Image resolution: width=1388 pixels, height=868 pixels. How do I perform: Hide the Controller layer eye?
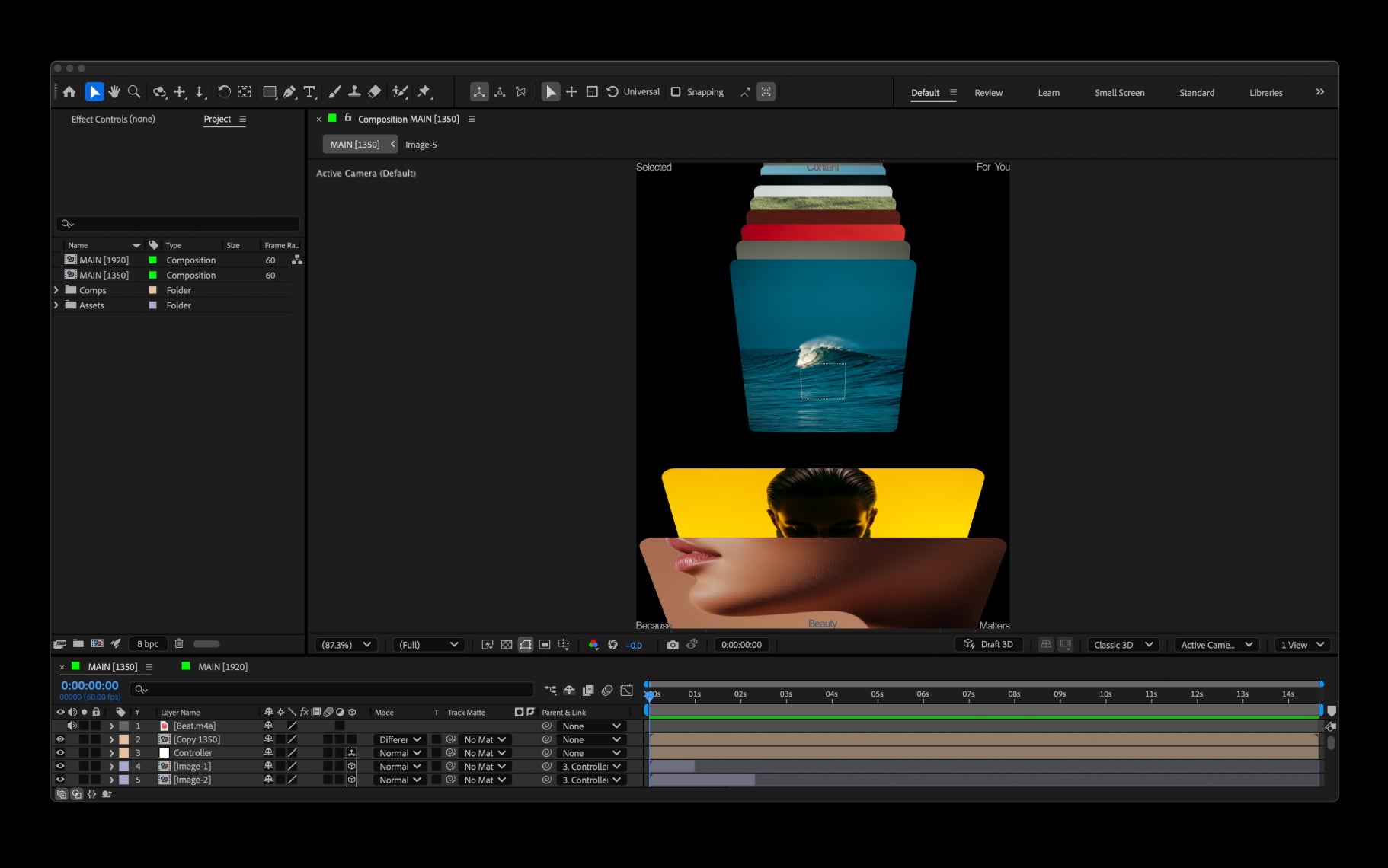click(x=60, y=753)
